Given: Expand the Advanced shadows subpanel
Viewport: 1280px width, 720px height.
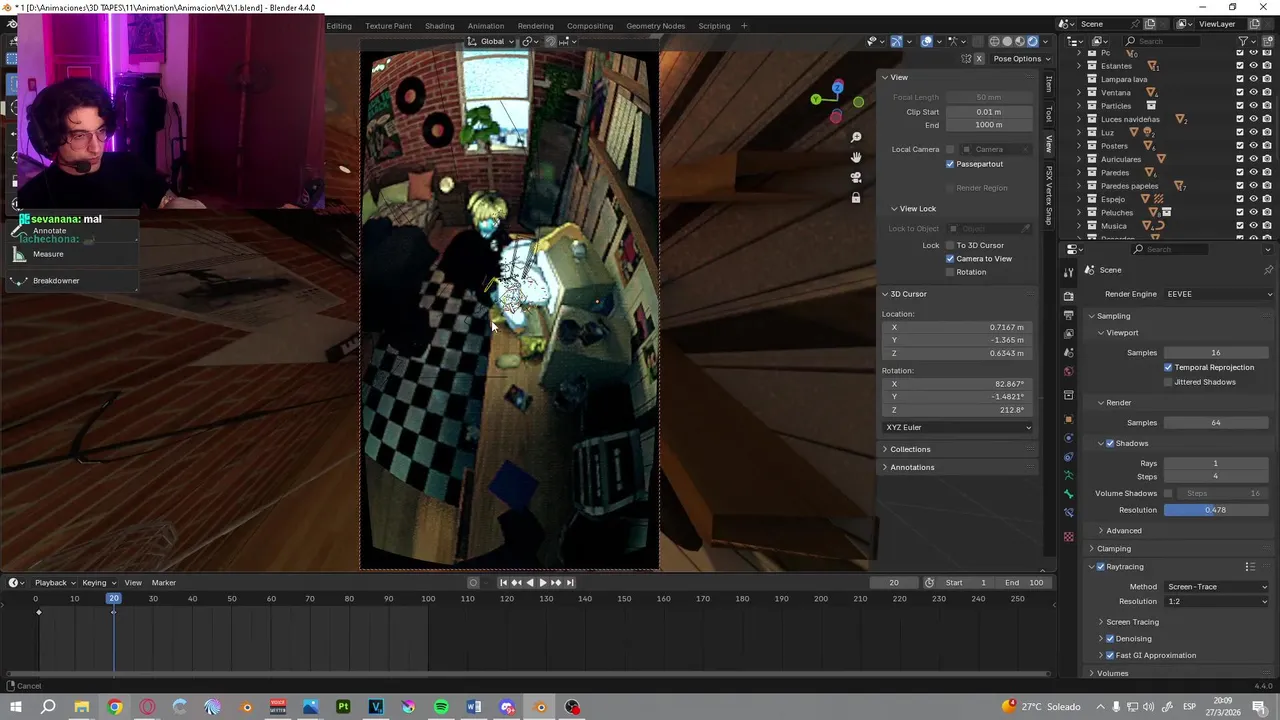Looking at the screenshot, I should [x=1123, y=531].
